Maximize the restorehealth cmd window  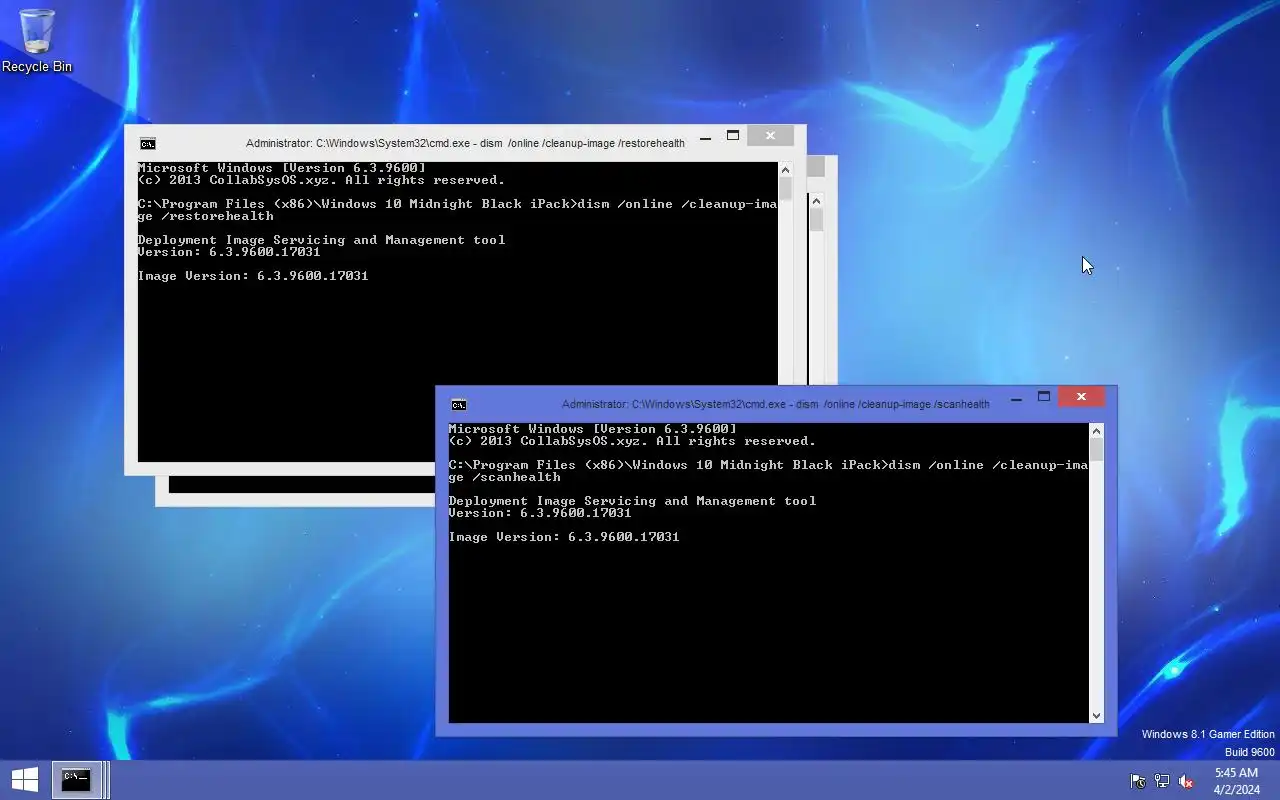(x=733, y=136)
